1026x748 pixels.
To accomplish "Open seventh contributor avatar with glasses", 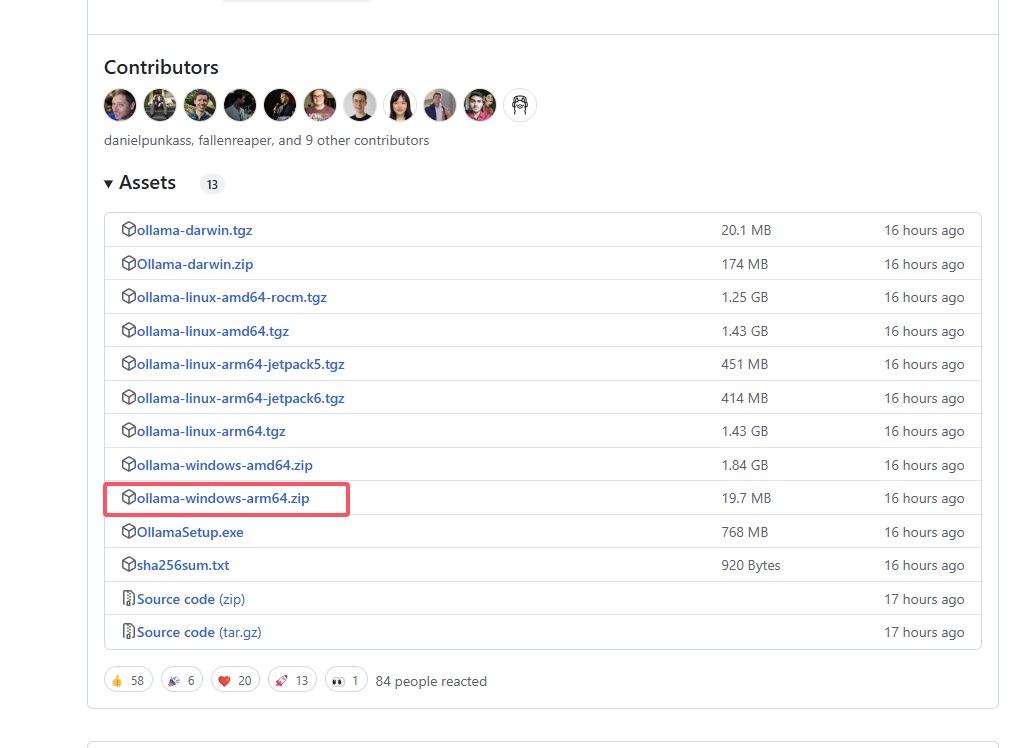I will click(360, 105).
